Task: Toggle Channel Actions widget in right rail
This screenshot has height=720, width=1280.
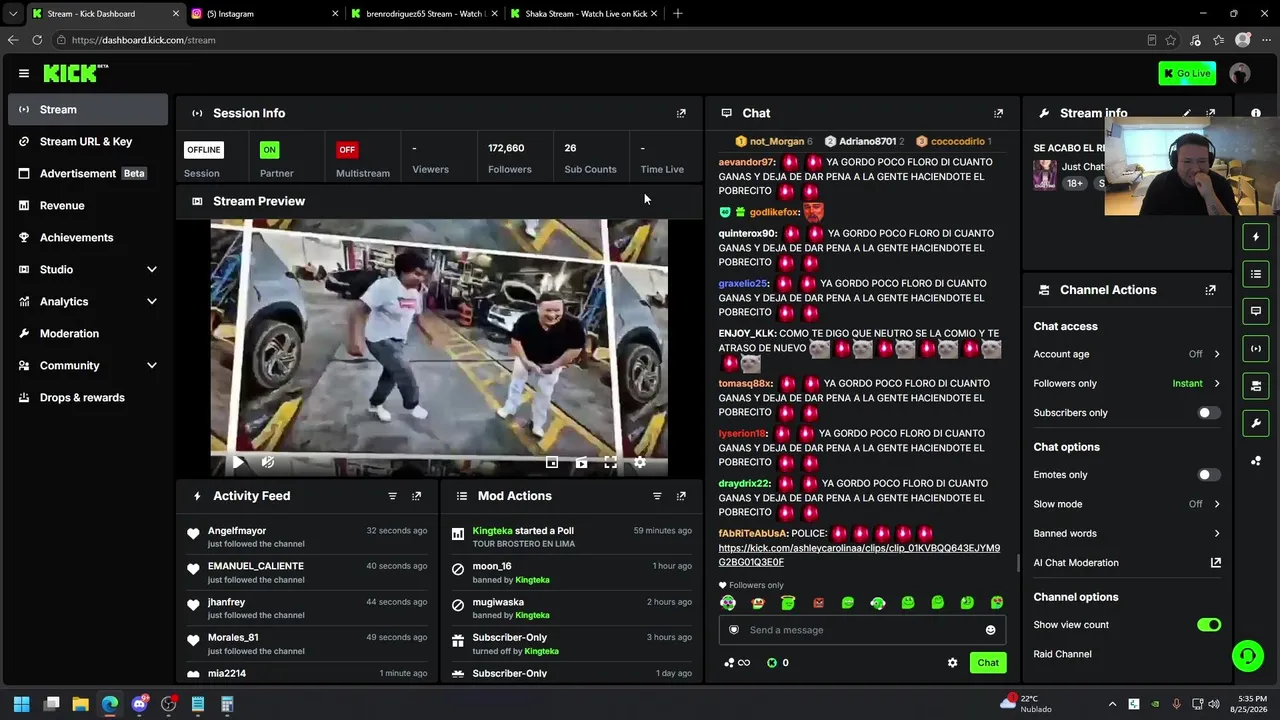Action: (1256, 386)
